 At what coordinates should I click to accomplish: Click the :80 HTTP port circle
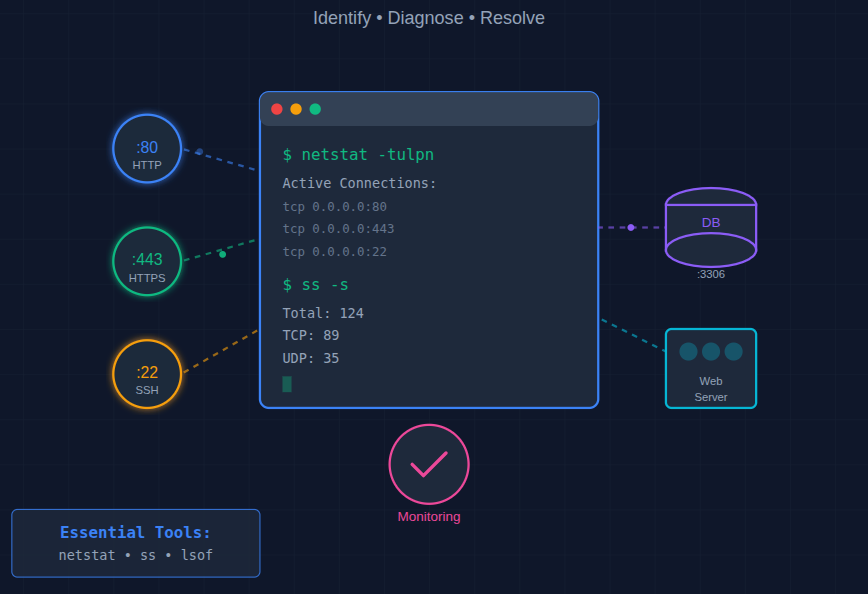[x=147, y=149]
